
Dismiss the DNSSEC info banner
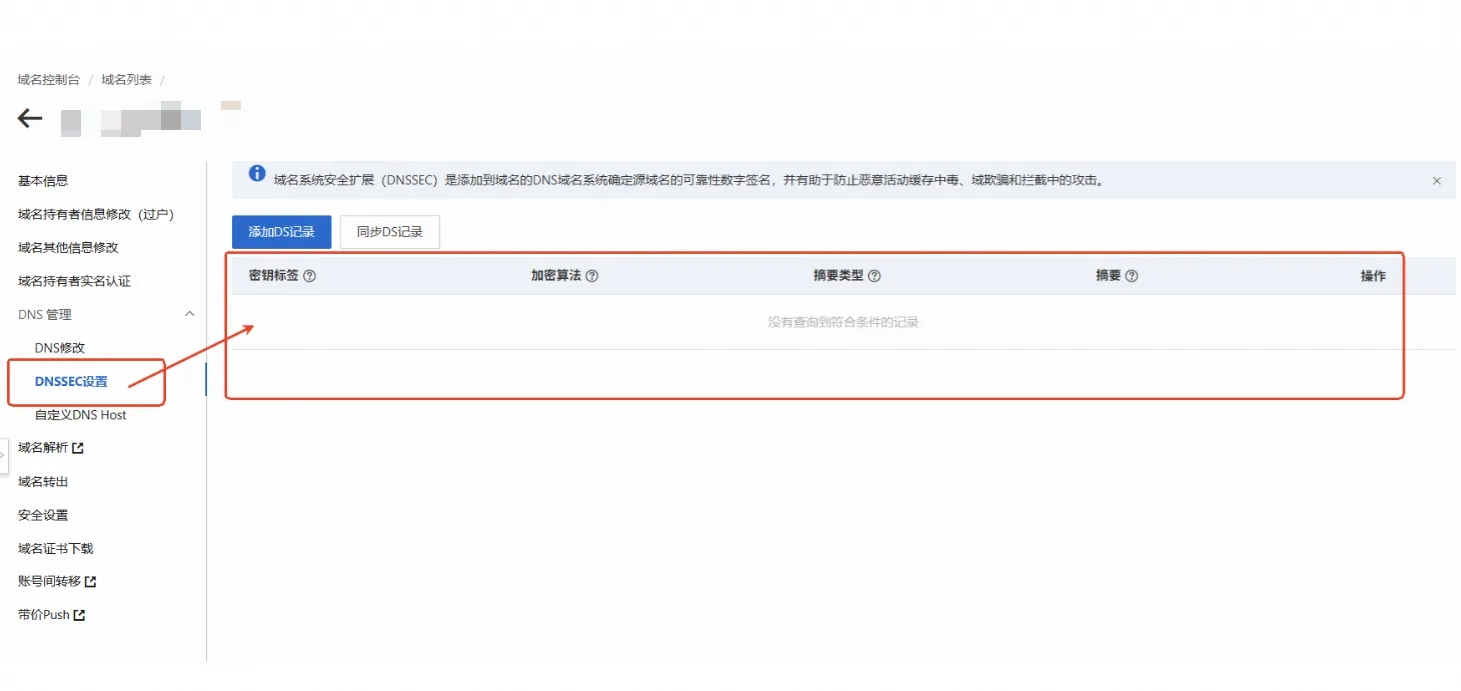pyautogui.click(x=1436, y=181)
